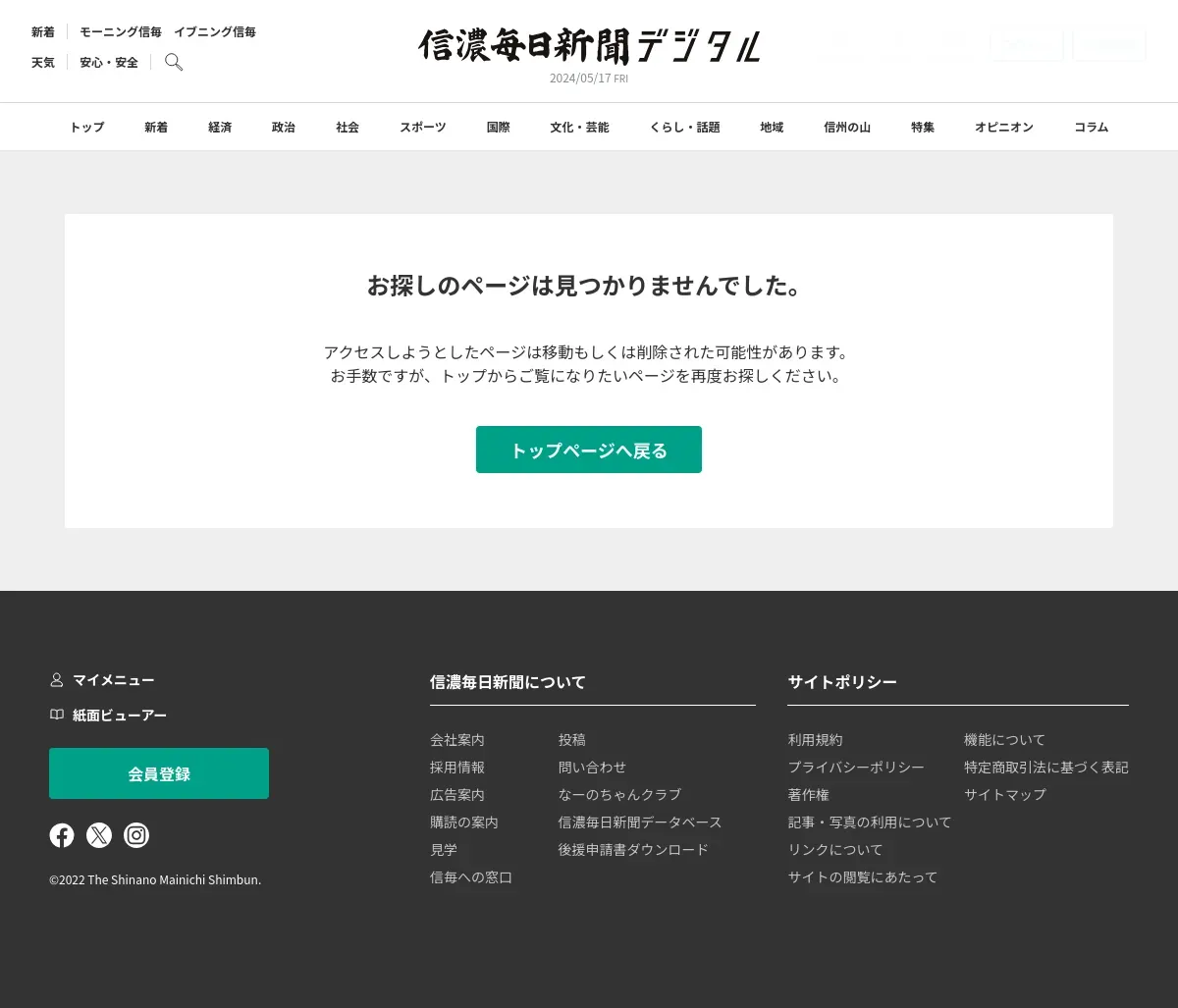Select くらし・話題 in the navigation bar

coord(685,128)
